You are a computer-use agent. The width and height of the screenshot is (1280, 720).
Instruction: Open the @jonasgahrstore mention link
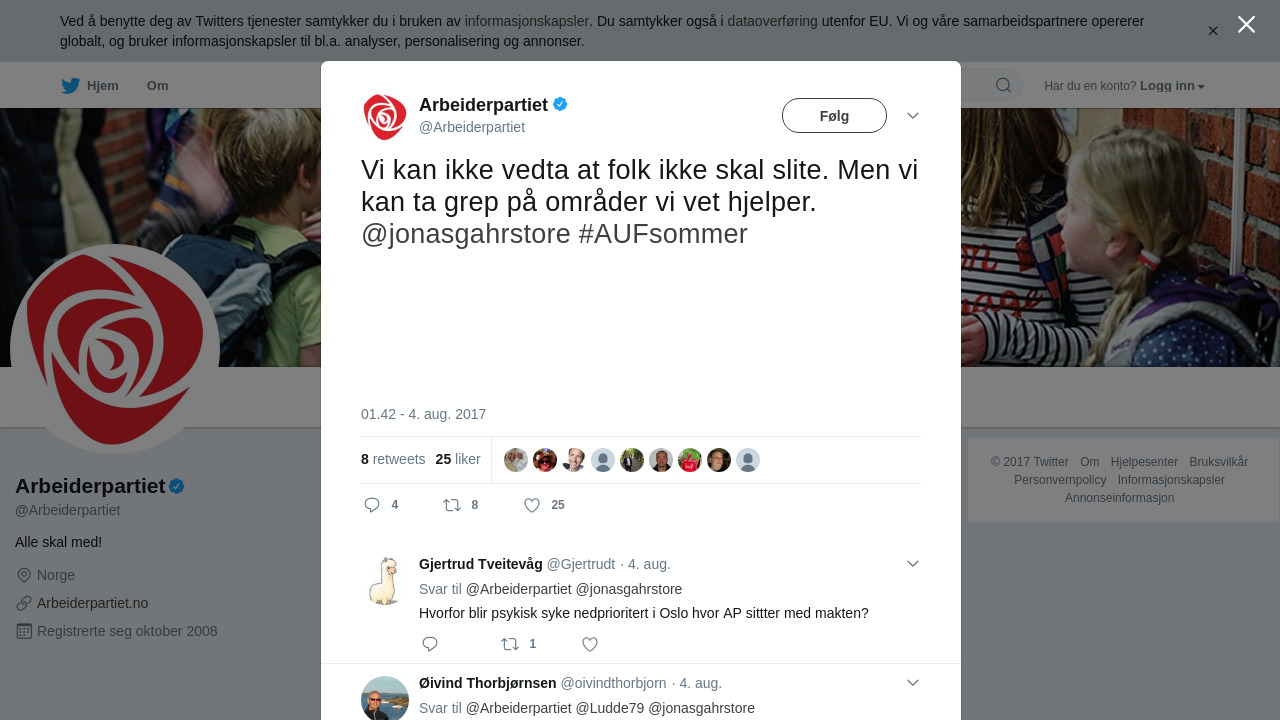[x=466, y=234]
